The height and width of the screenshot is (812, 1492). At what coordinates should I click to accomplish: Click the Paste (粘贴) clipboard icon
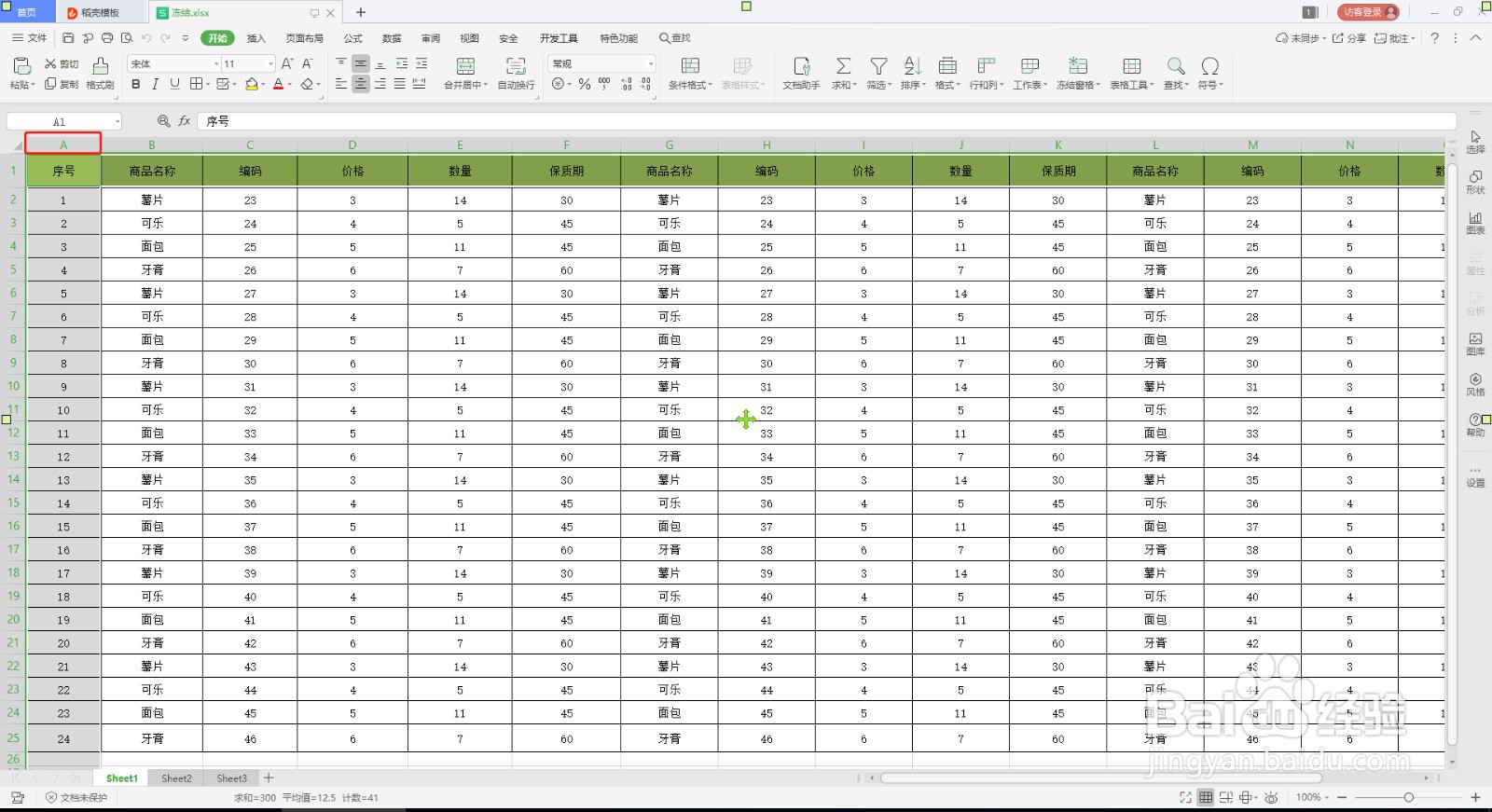[x=21, y=65]
